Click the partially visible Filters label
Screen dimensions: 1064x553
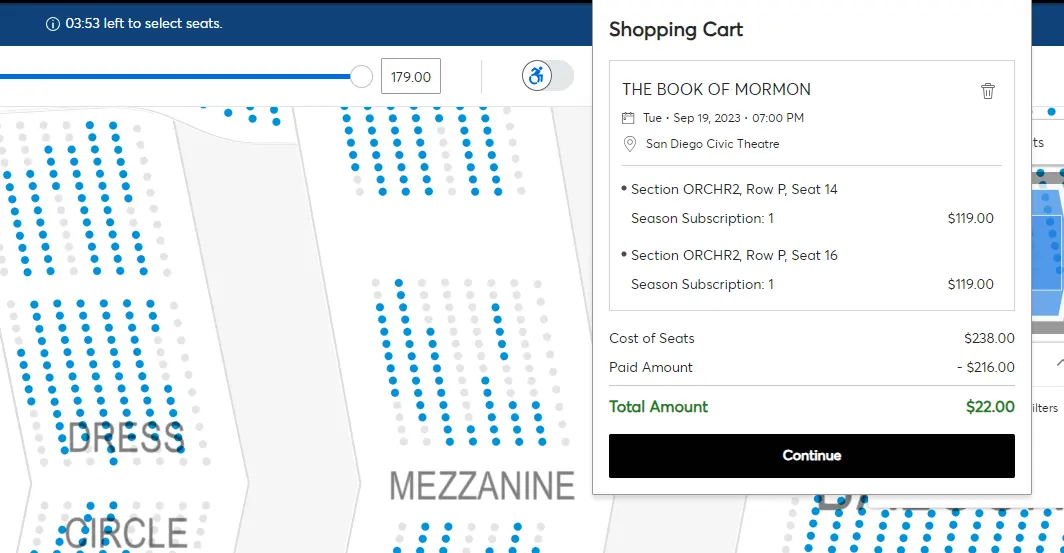click(x=1045, y=408)
